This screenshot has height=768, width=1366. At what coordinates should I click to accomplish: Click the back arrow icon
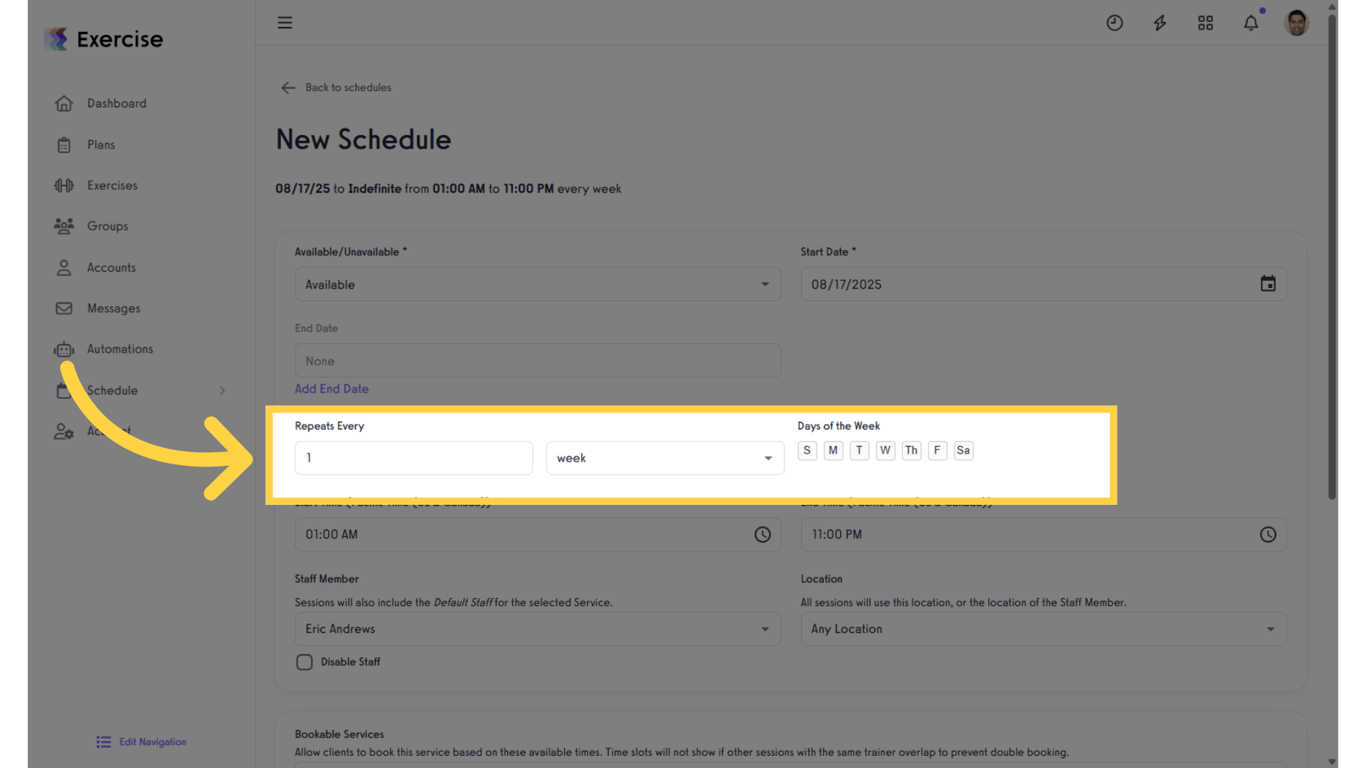click(288, 88)
